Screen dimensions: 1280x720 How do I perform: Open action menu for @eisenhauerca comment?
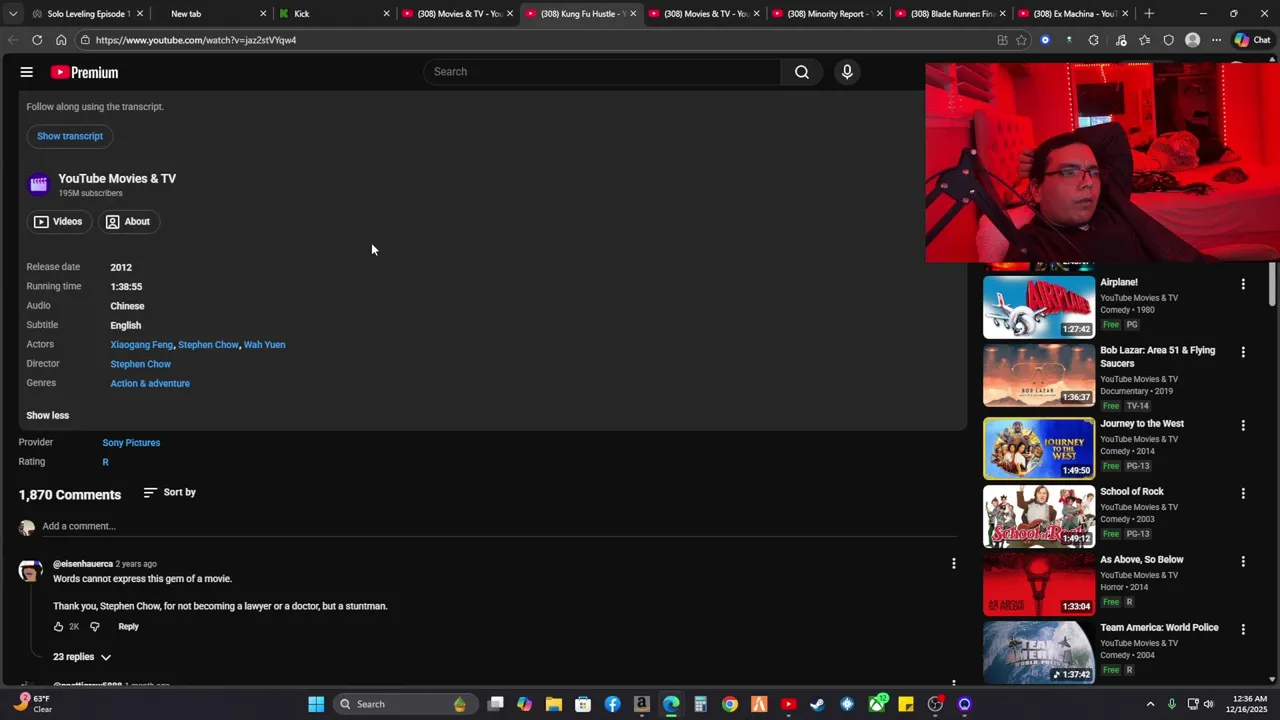click(x=954, y=564)
